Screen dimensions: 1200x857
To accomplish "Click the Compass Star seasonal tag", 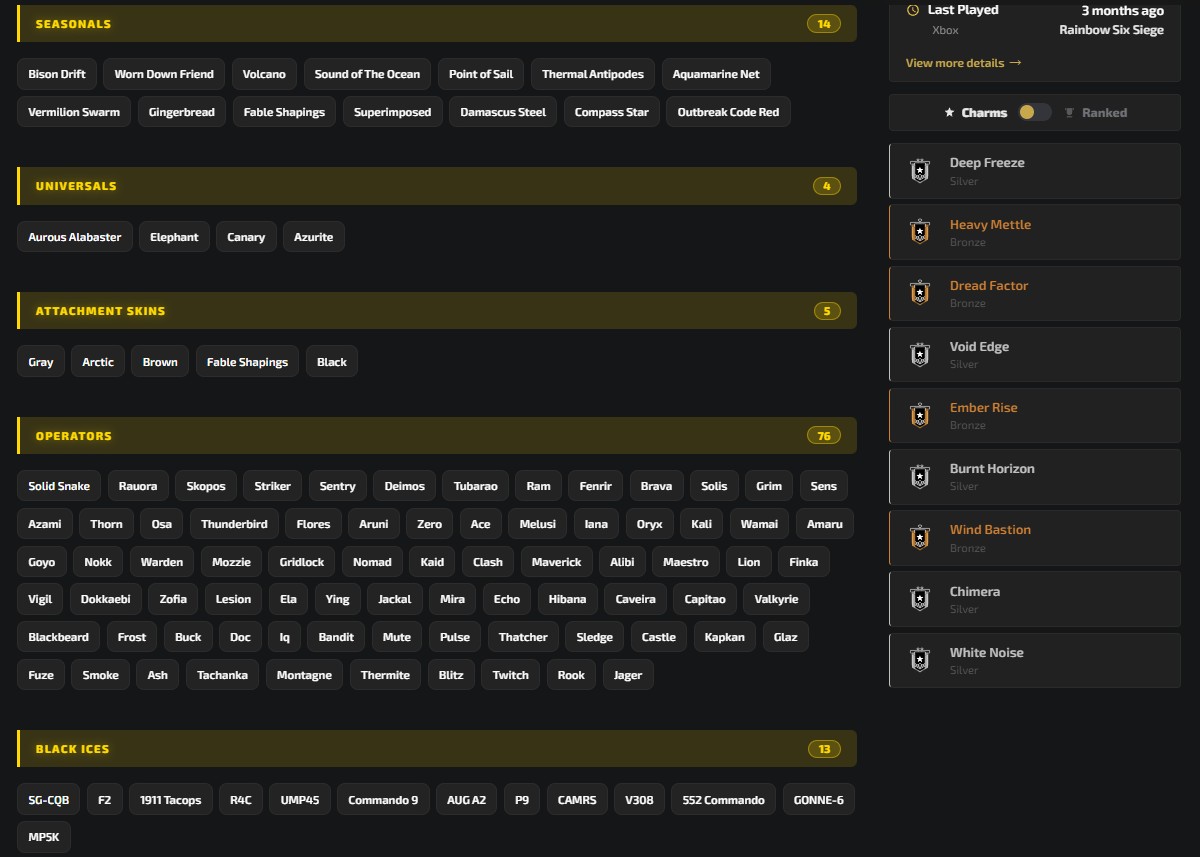I will click(x=612, y=112).
